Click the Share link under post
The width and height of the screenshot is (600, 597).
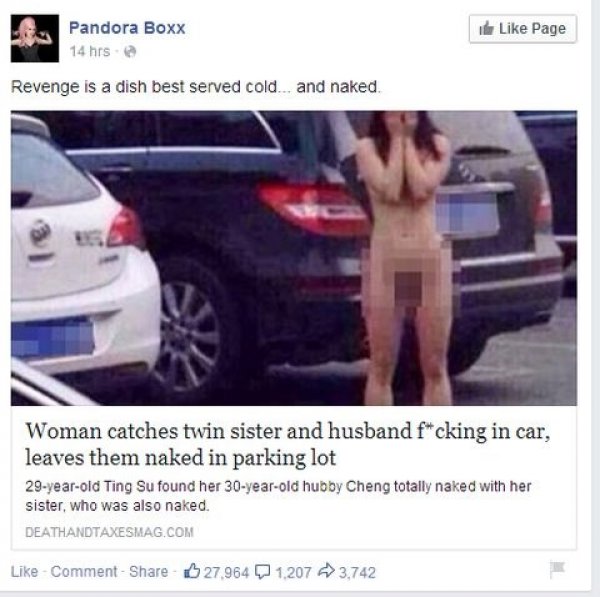pyautogui.click(x=148, y=572)
